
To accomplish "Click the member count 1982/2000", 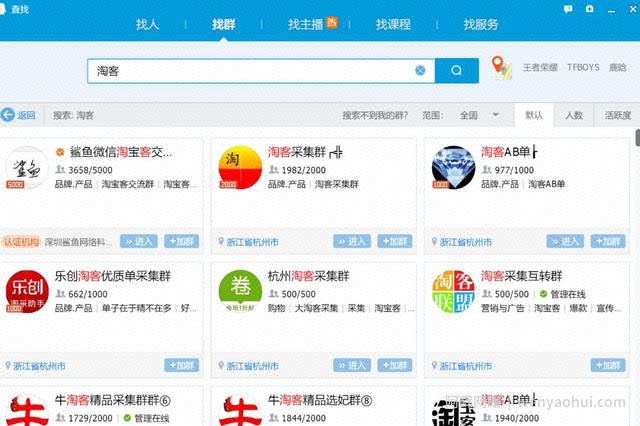I will coord(304,170).
